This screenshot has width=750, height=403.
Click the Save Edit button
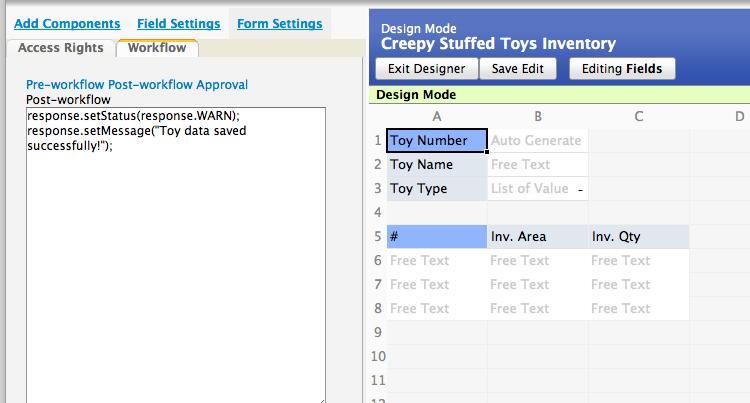coord(518,68)
